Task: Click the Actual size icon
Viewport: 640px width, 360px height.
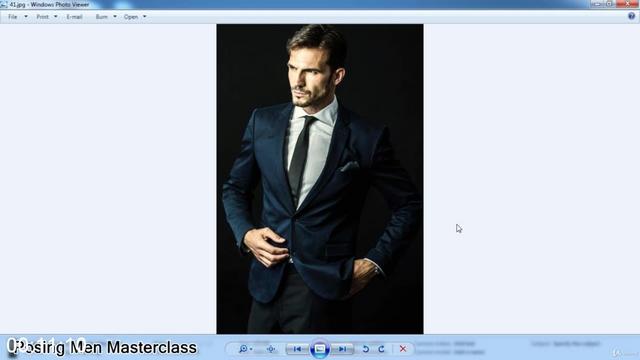Action: 271,349
